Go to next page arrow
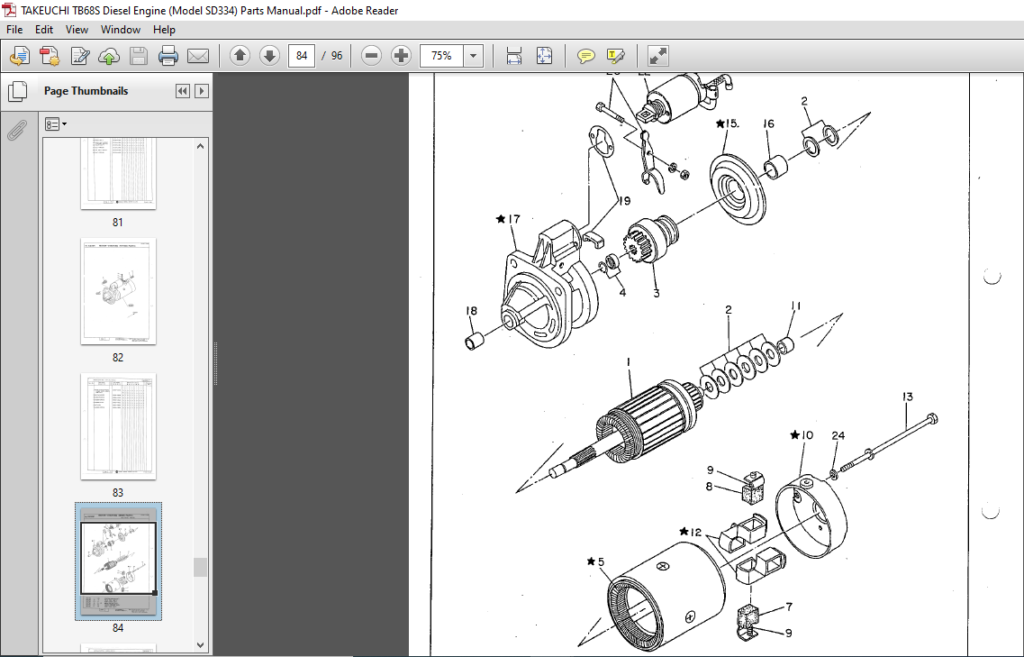1024x657 pixels. [x=269, y=56]
